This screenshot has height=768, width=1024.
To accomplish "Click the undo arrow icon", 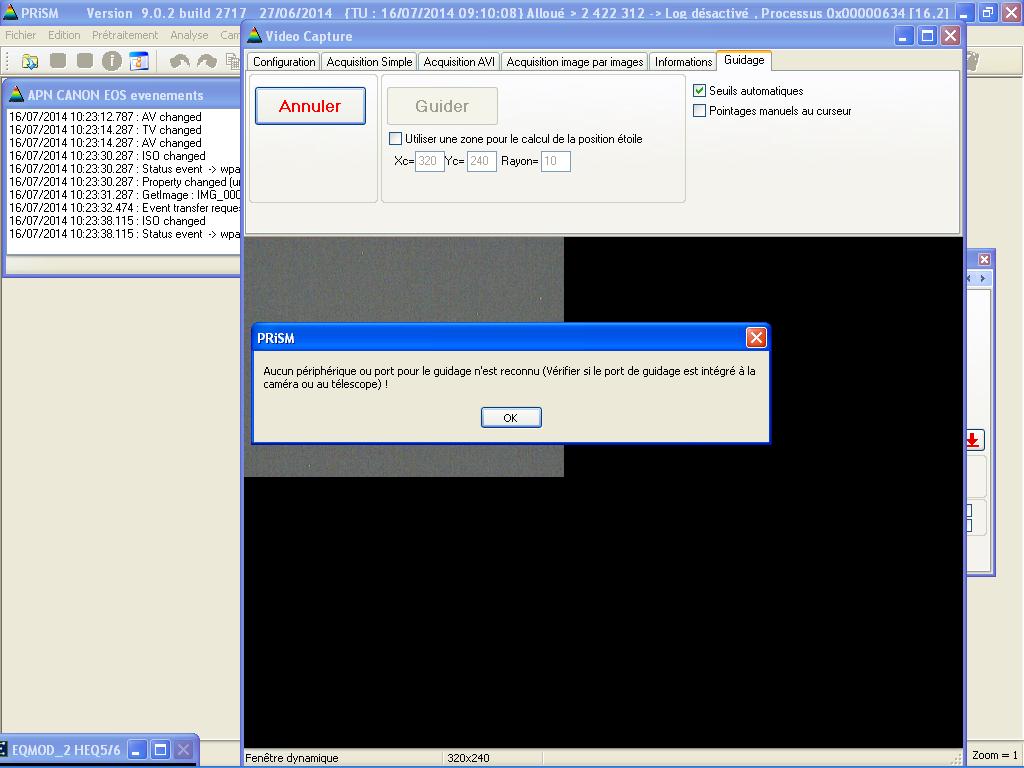I will (180, 61).
